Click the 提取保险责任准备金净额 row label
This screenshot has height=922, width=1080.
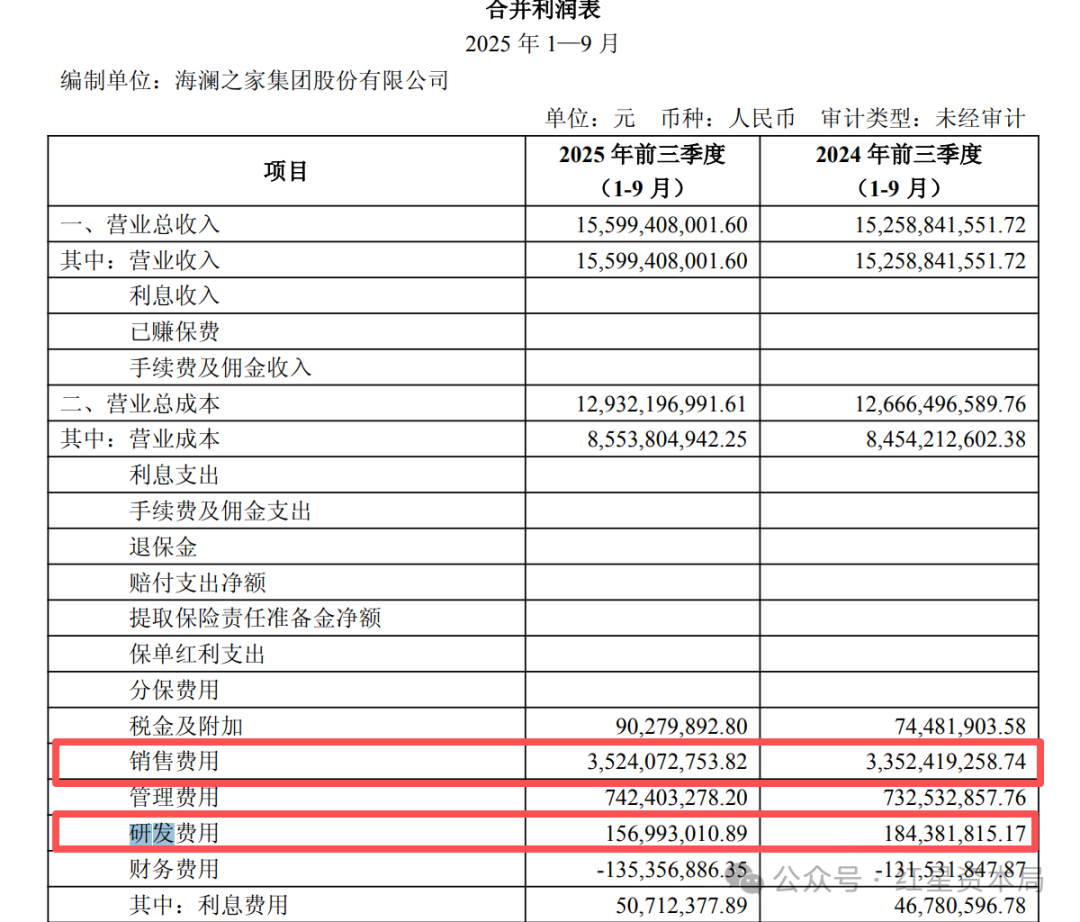[x=255, y=618]
